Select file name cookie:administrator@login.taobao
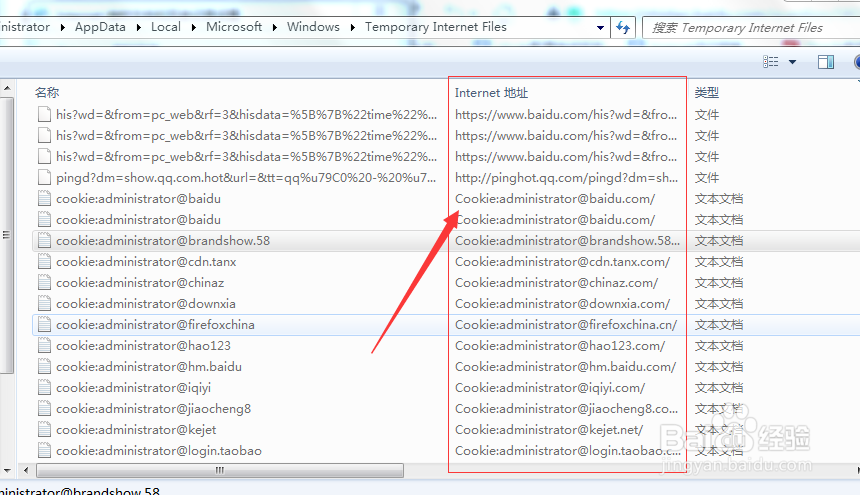 159,451
